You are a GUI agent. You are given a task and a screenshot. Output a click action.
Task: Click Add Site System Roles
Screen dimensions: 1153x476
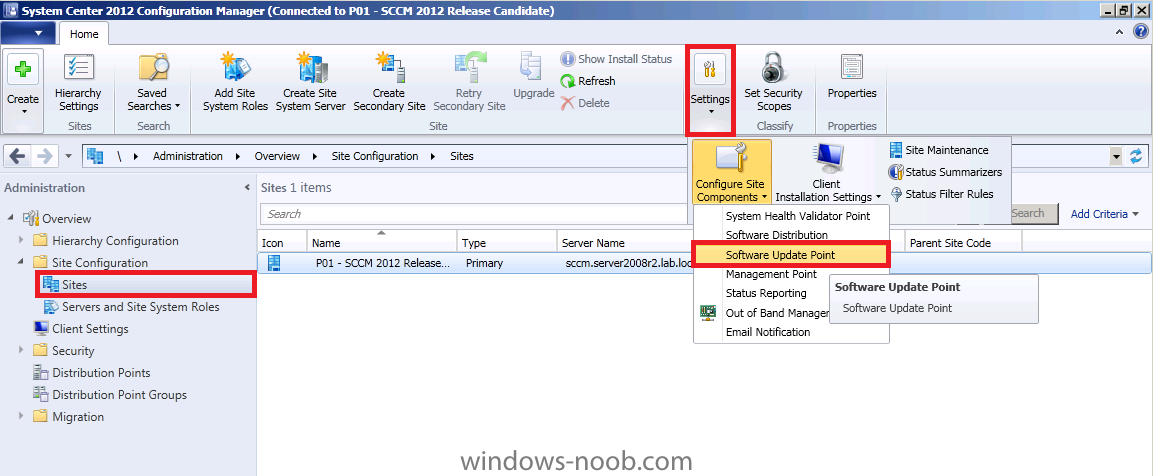pyautogui.click(x=235, y=82)
